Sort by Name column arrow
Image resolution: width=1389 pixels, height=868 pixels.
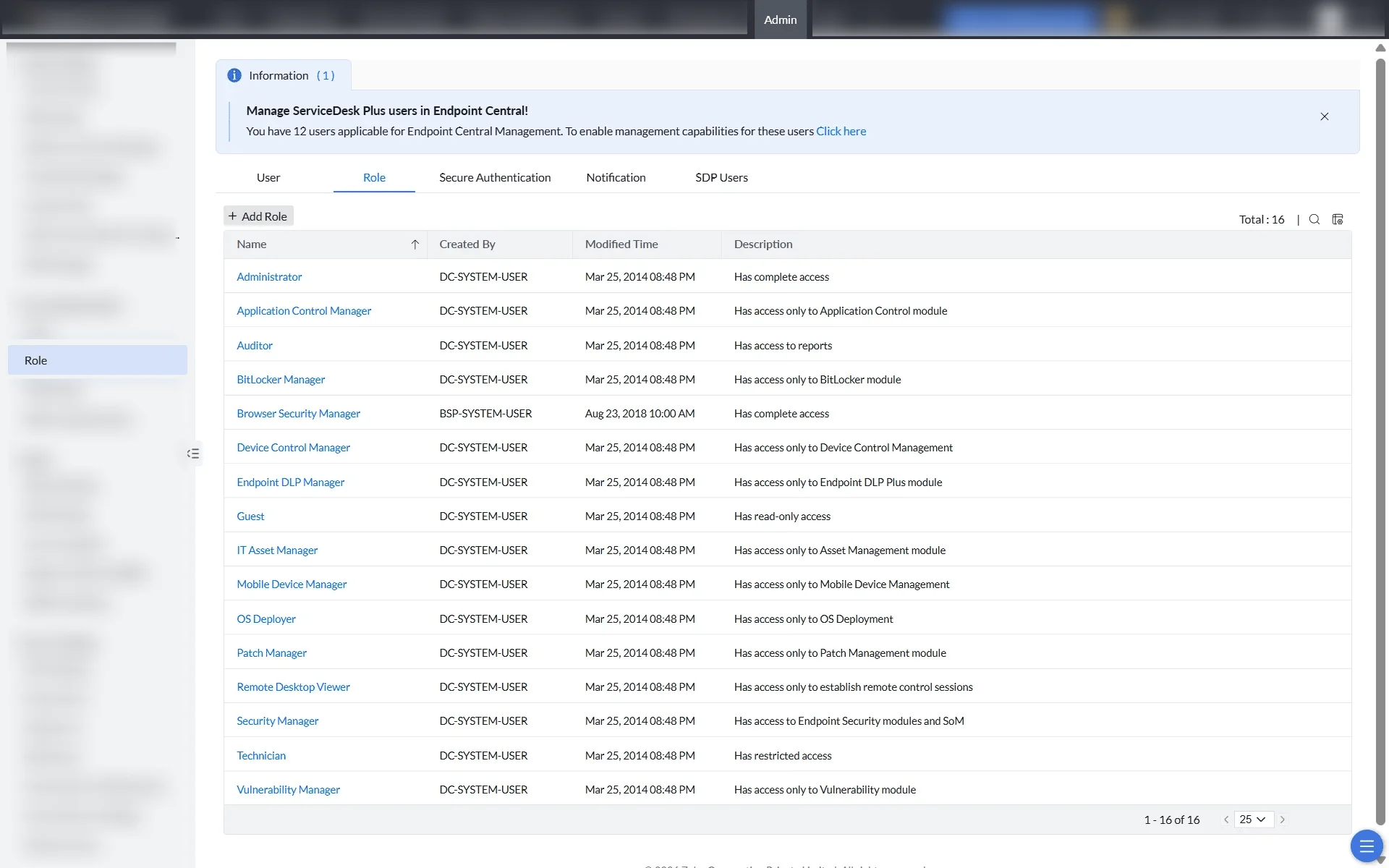tap(415, 244)
